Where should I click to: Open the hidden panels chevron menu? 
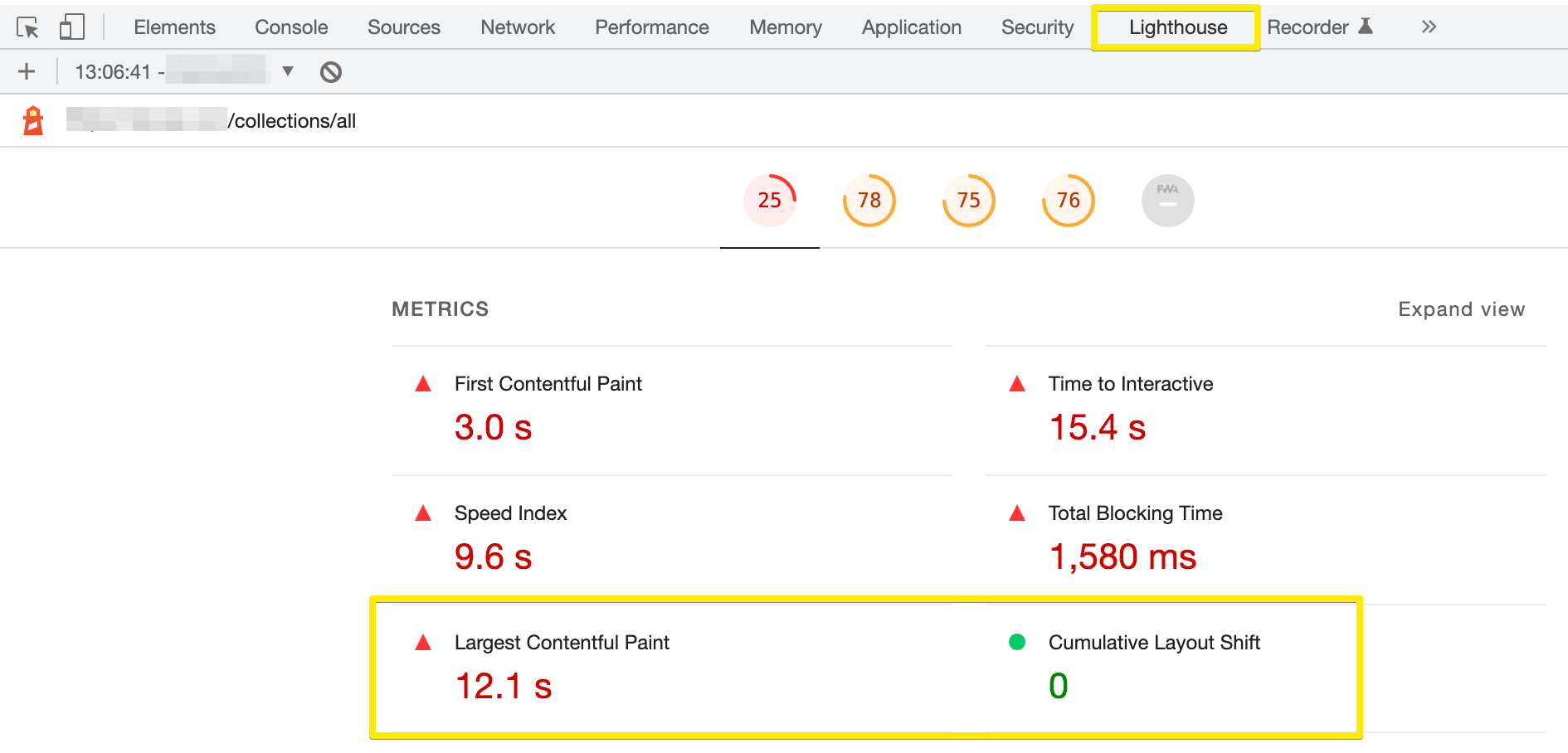pos(1429,26)
